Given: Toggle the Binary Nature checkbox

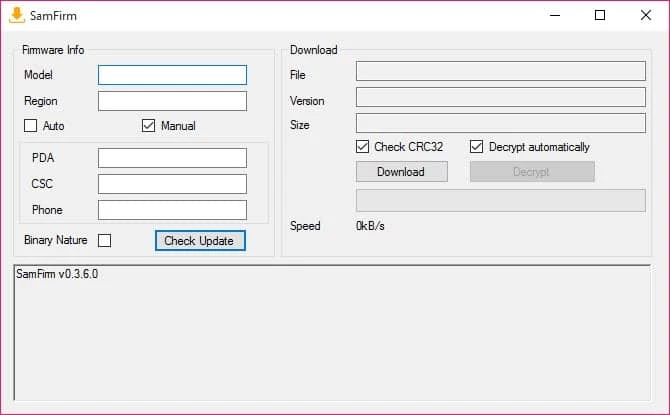Looking at the screenshot, I should click(x=104, y=240).
